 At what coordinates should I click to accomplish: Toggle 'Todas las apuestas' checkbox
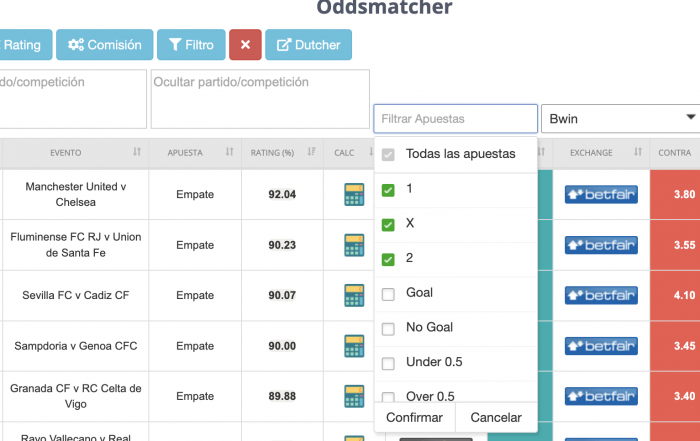388,154
